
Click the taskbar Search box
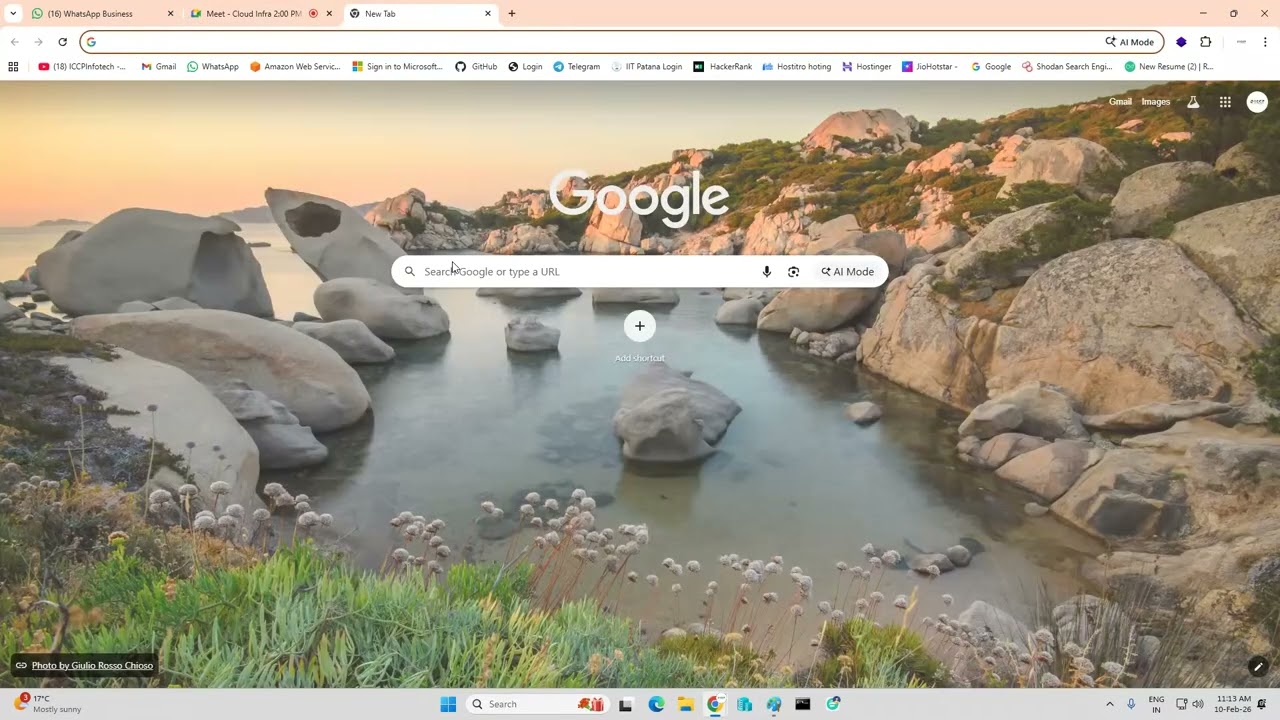(x=537, y=704)
